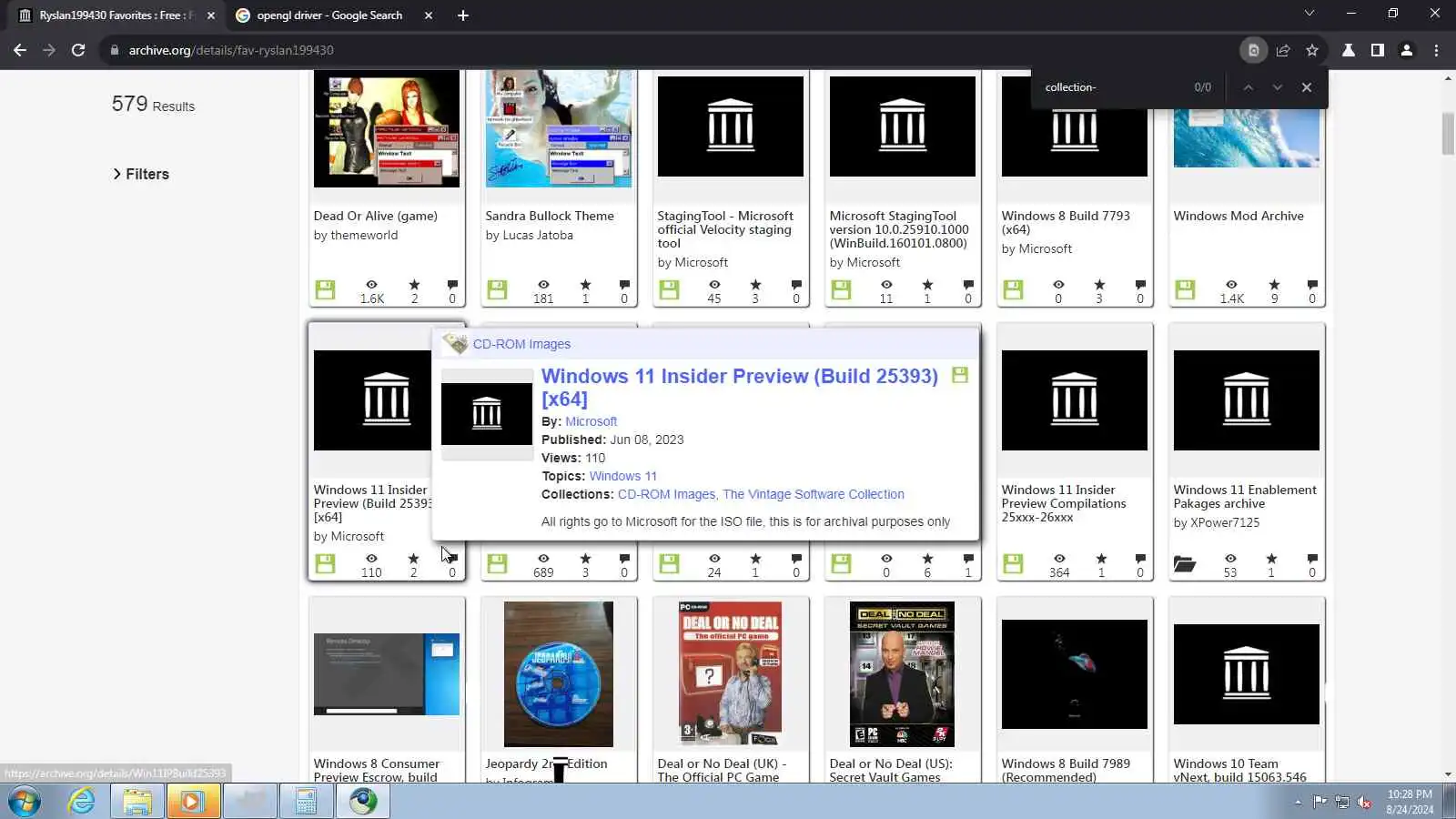
Task: Open Windows 11 Insider Preview (Build 25393) popup title
Action: pyautogui.click(x=740, y=388)
